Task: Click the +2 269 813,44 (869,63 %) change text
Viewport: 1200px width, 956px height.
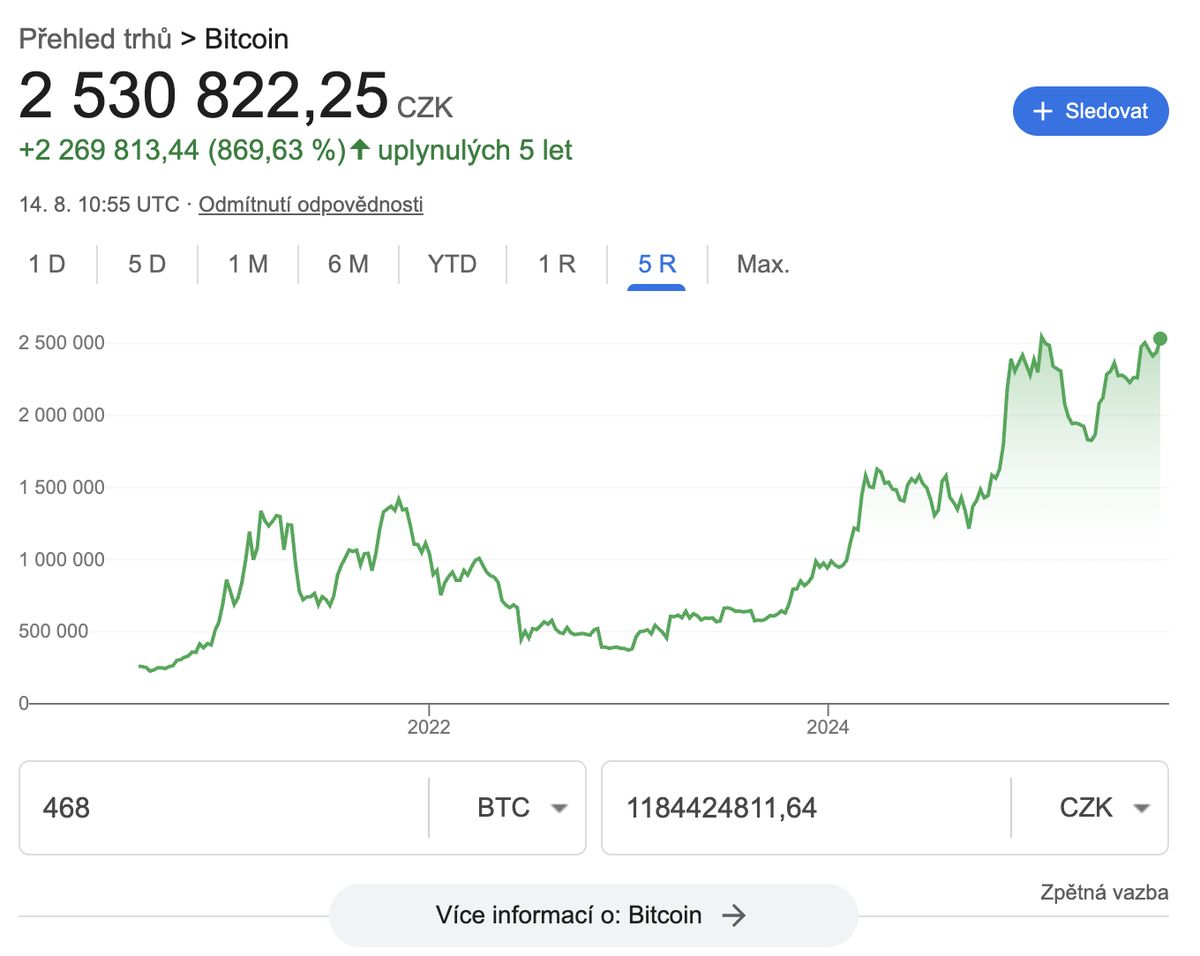Action: [x=182, y=151]
